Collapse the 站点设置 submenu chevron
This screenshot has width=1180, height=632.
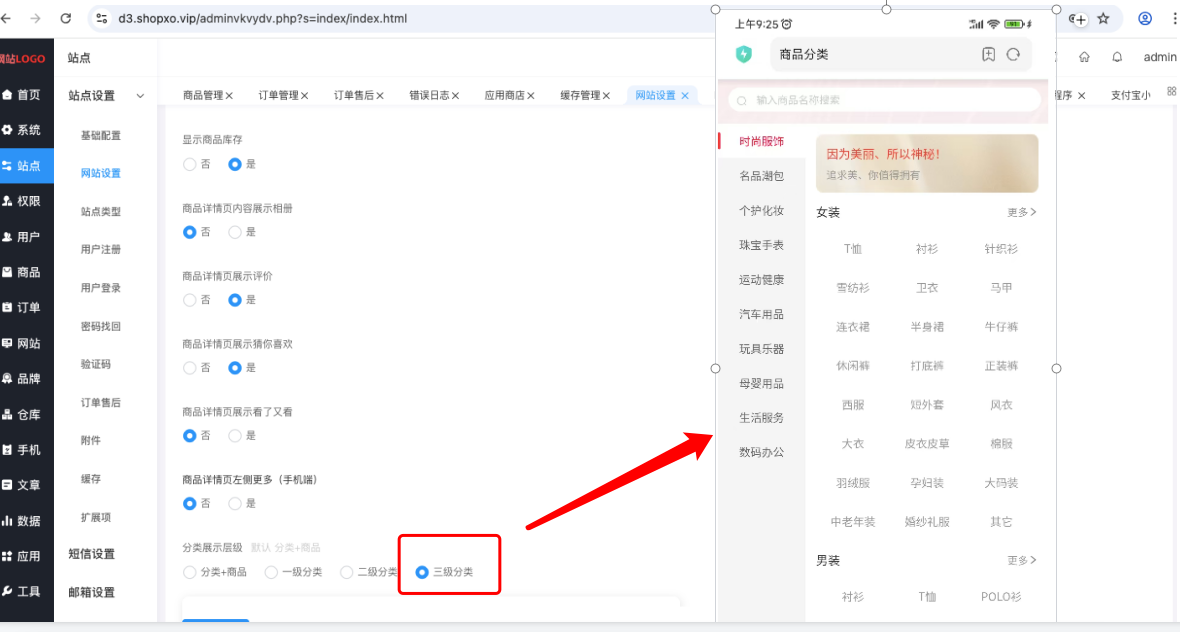[140, 96]
